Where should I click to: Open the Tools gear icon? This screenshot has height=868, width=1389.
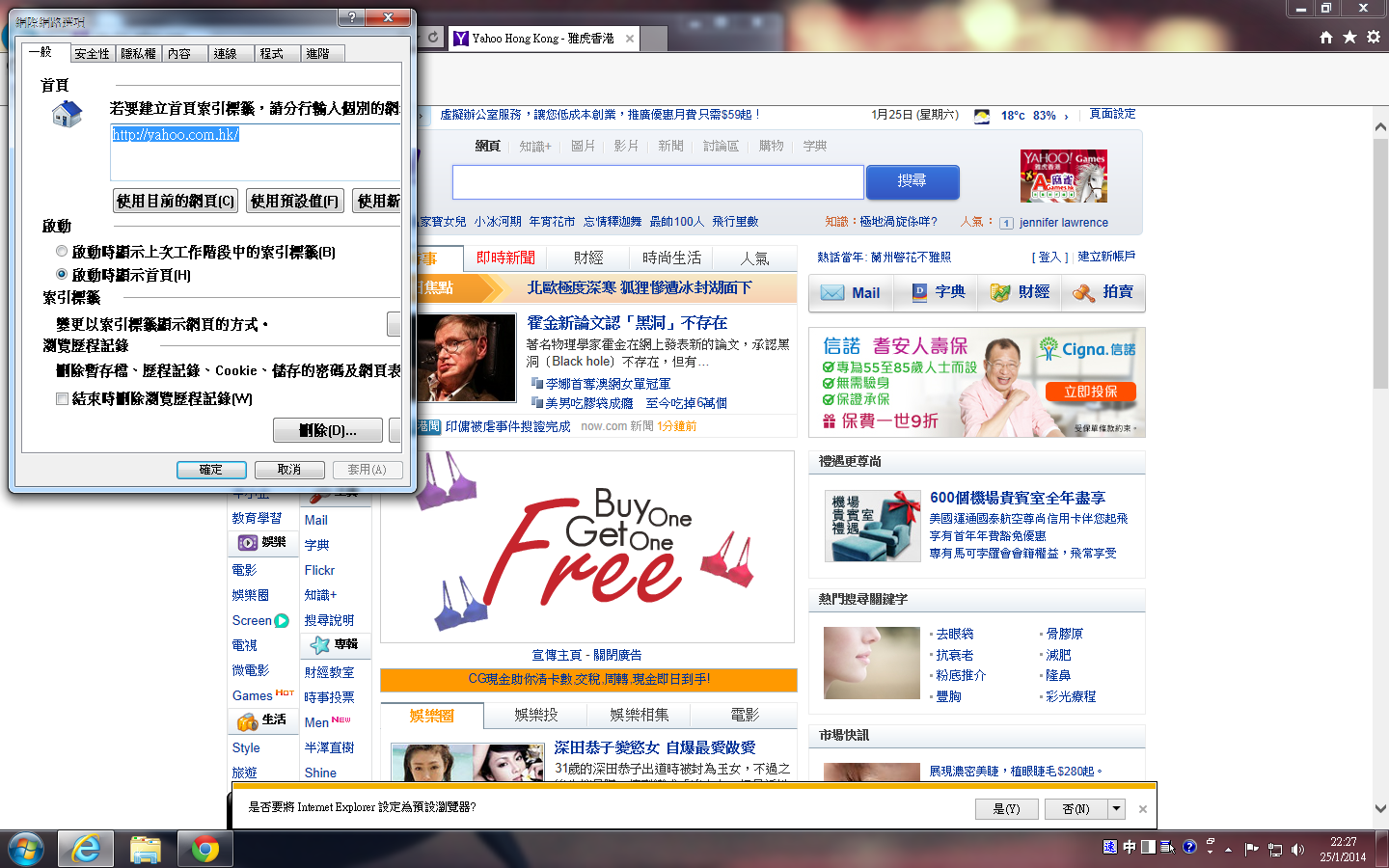coord(1374,37)
